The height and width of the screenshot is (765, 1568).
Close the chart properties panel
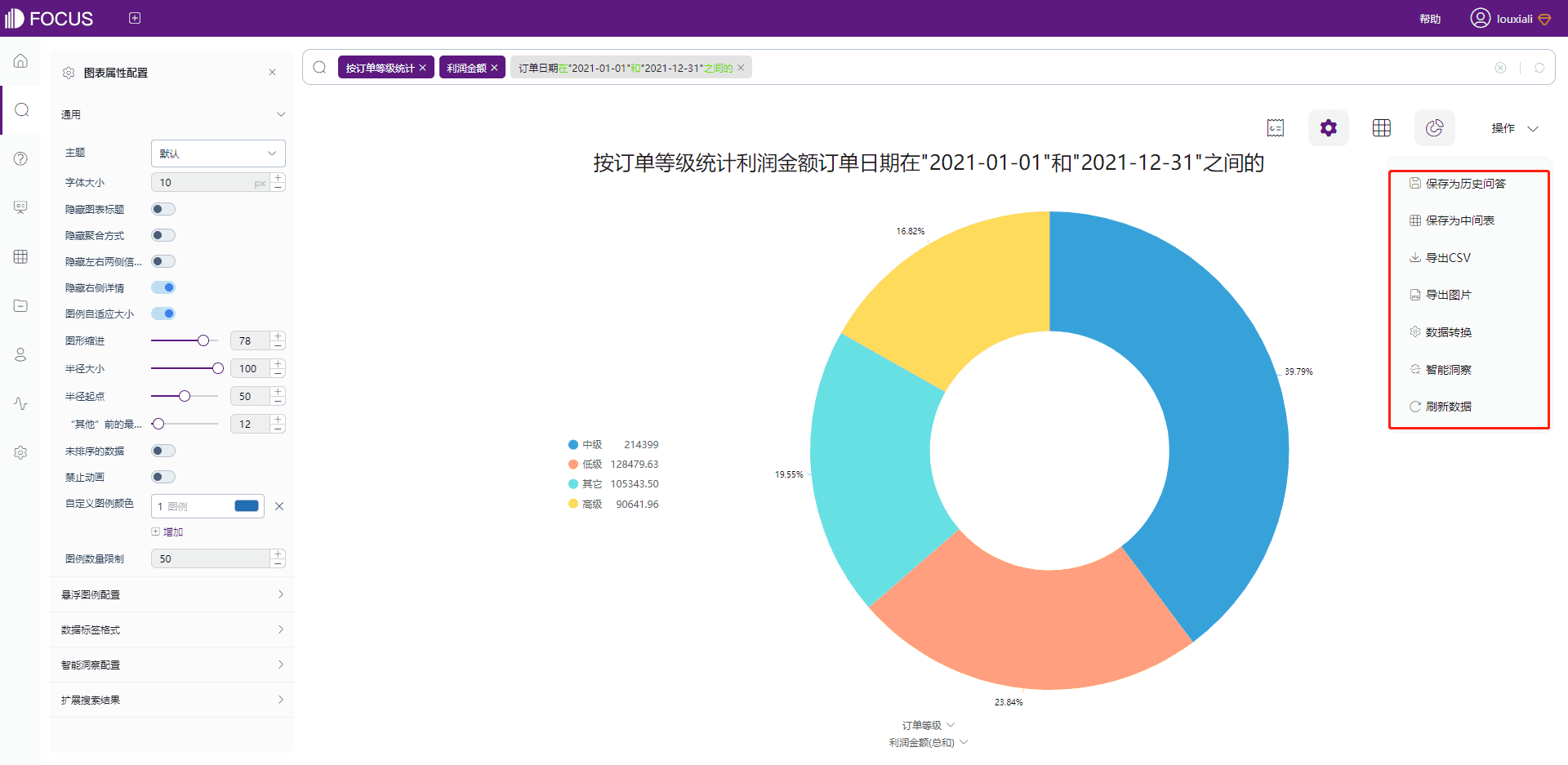tap(273, 73)
